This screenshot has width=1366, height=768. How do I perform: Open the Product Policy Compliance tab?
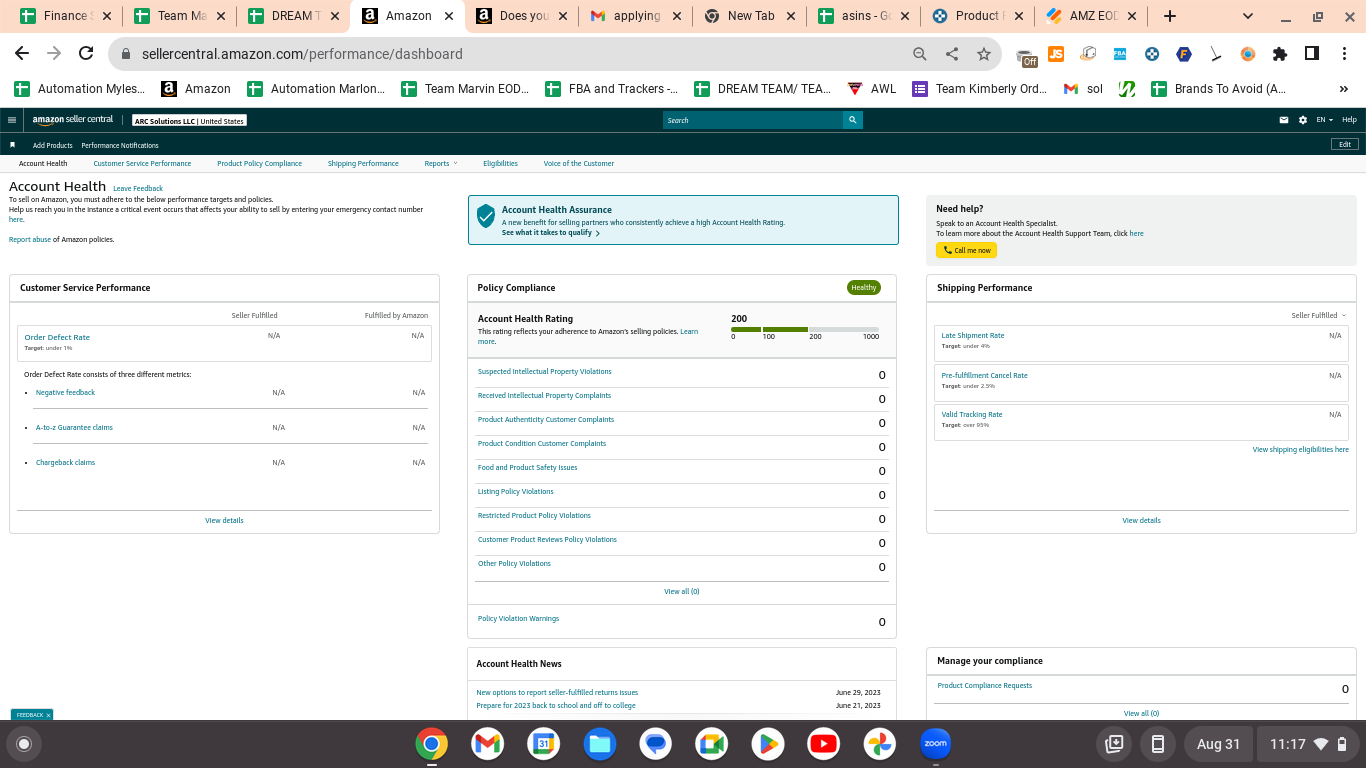tap(259, 163)
